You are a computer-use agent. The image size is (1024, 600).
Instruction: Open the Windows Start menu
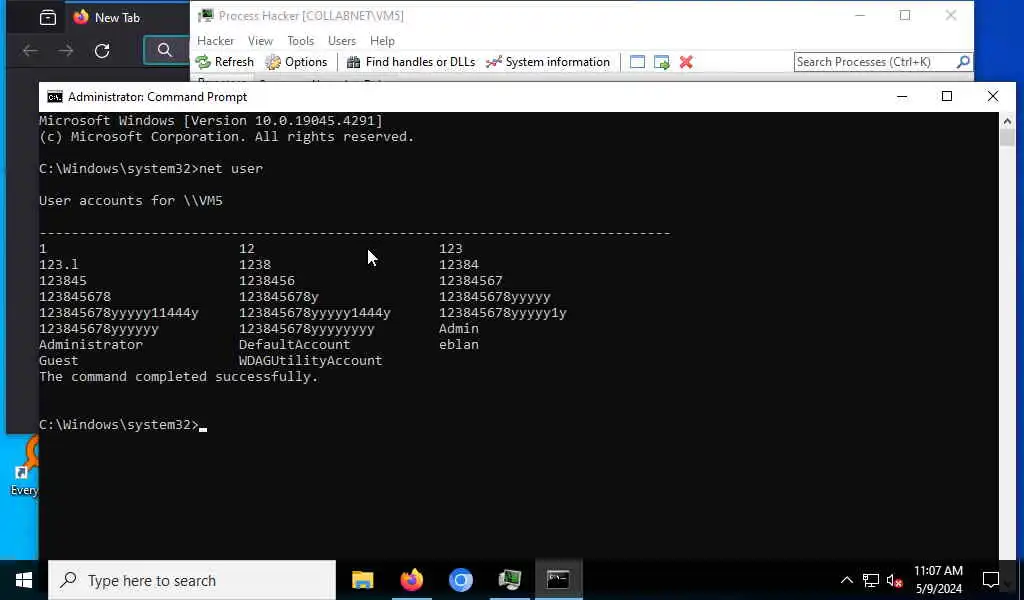pos(24,580)
